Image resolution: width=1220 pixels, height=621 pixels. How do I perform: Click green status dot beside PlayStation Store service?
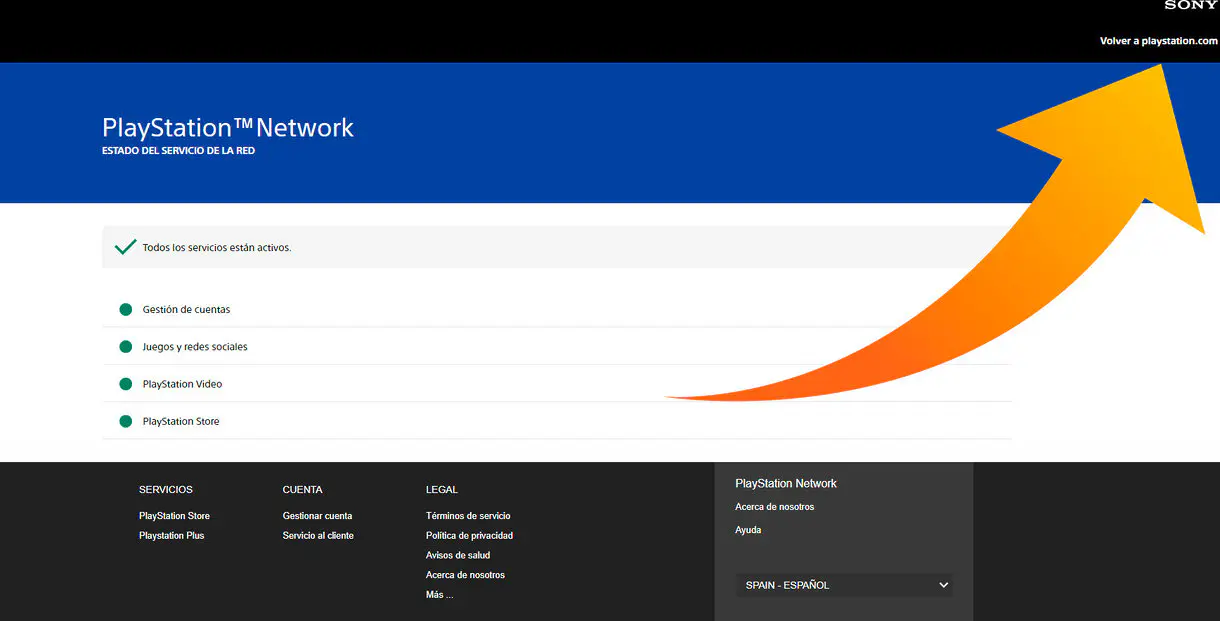point(125,421)
